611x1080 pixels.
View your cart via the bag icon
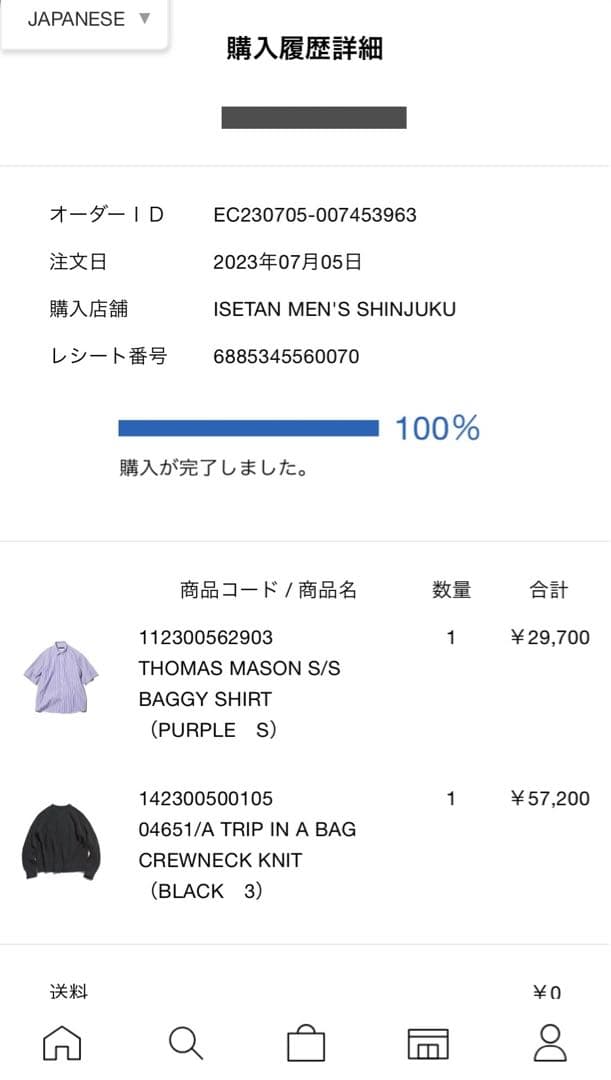click(x=306, y=1044)
